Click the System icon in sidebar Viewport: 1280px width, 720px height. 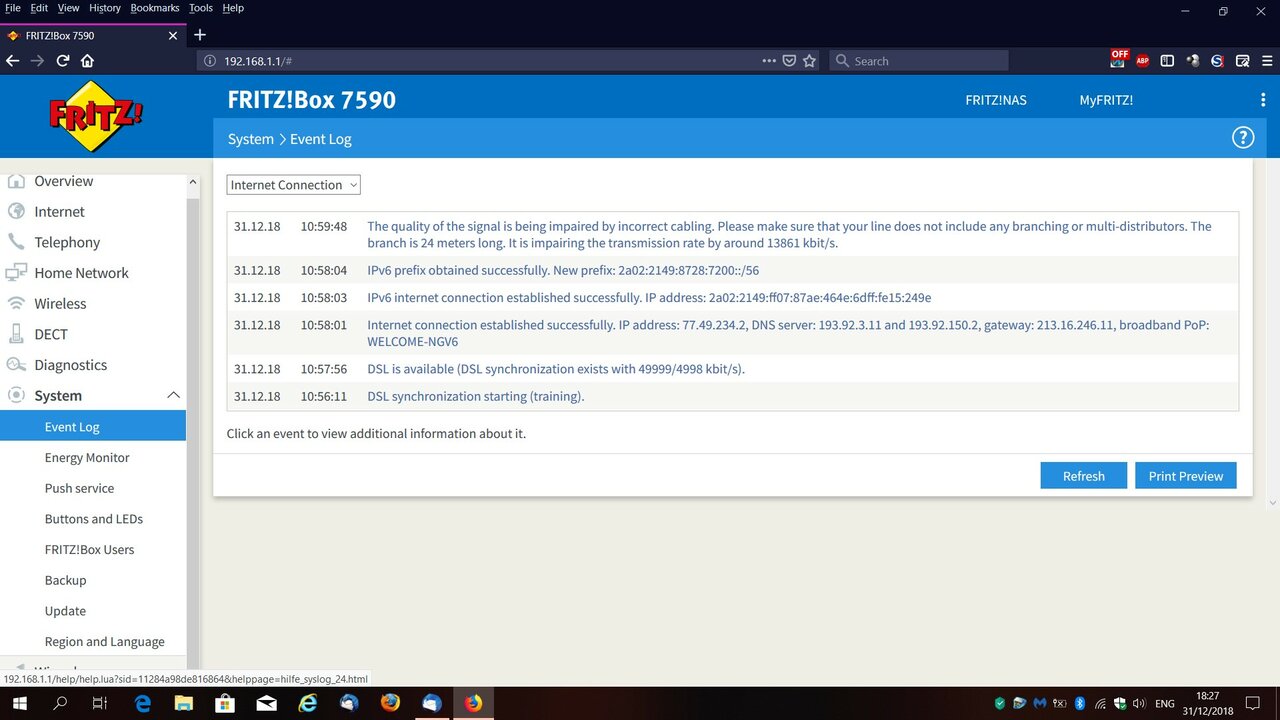[x=16, y=396]
